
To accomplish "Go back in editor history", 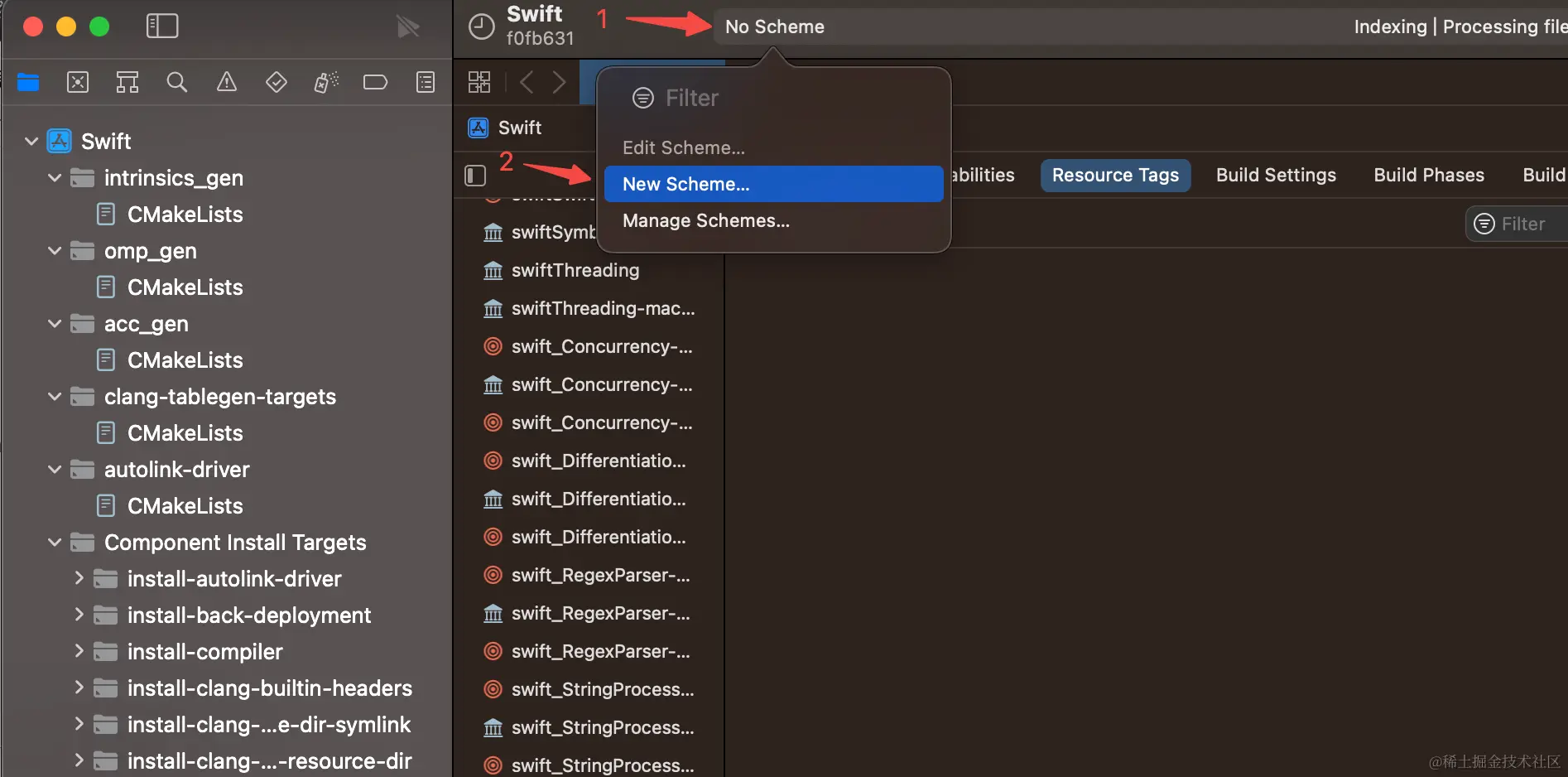I will point(527,82).
